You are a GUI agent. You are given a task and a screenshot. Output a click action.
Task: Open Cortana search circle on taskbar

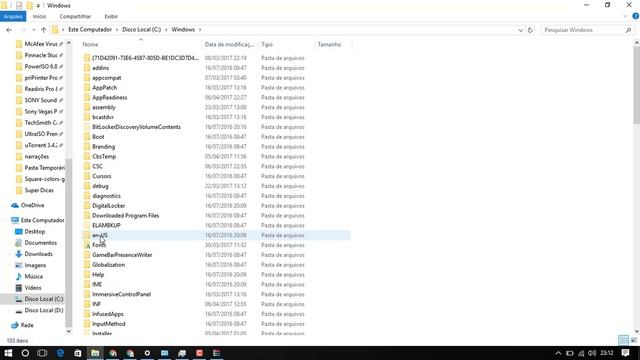point(25,353)
